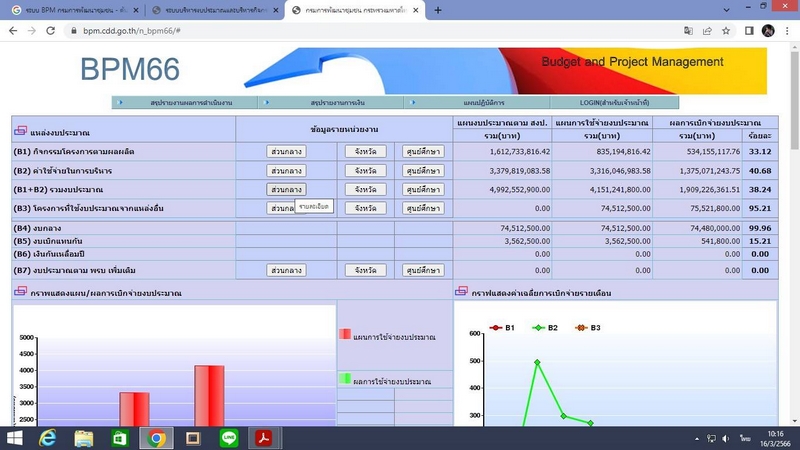Image resolution: width=800 pixels, height=450 pixels.
Task: Close the second browser tab
Action: point(276,10)
